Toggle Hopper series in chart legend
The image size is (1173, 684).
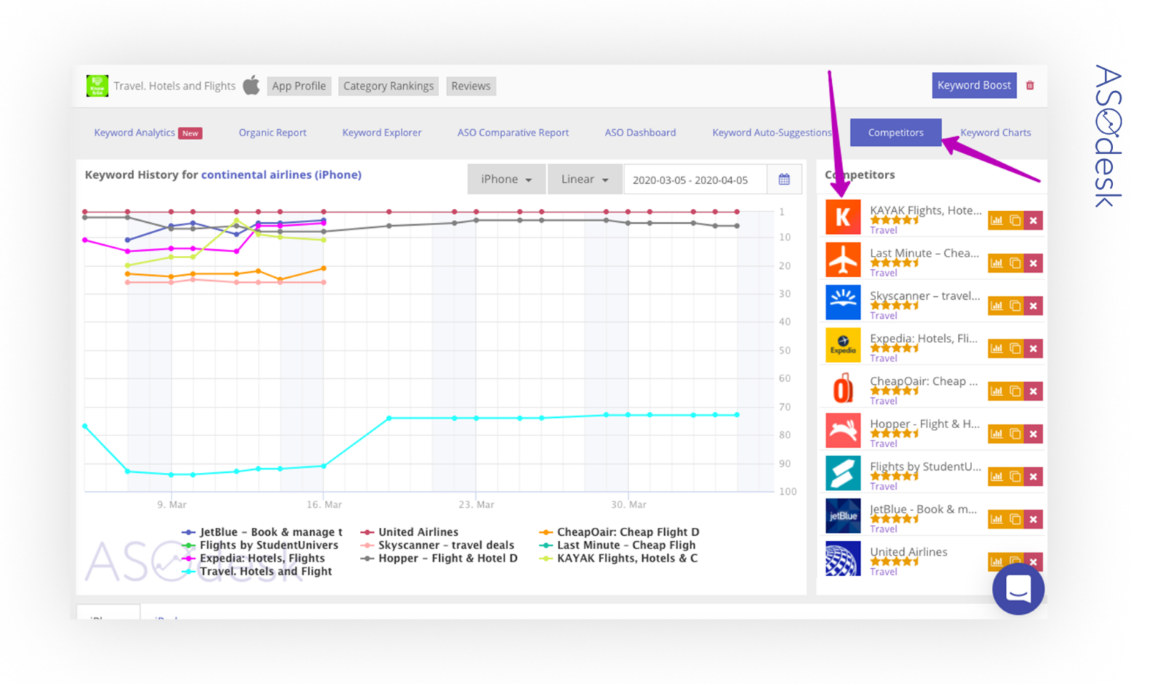point(439,558)
